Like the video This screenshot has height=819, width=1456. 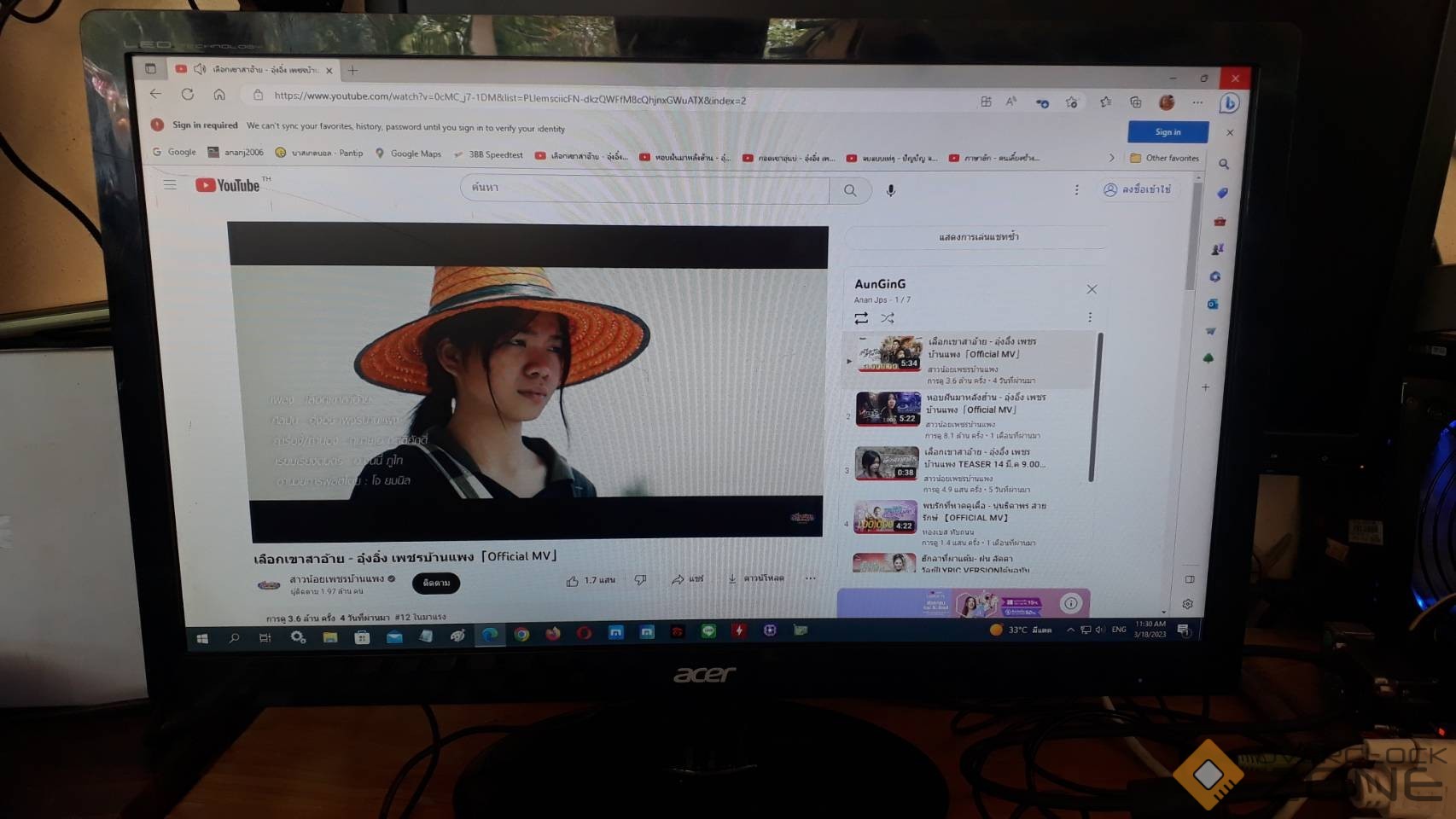tap(591, 580)
